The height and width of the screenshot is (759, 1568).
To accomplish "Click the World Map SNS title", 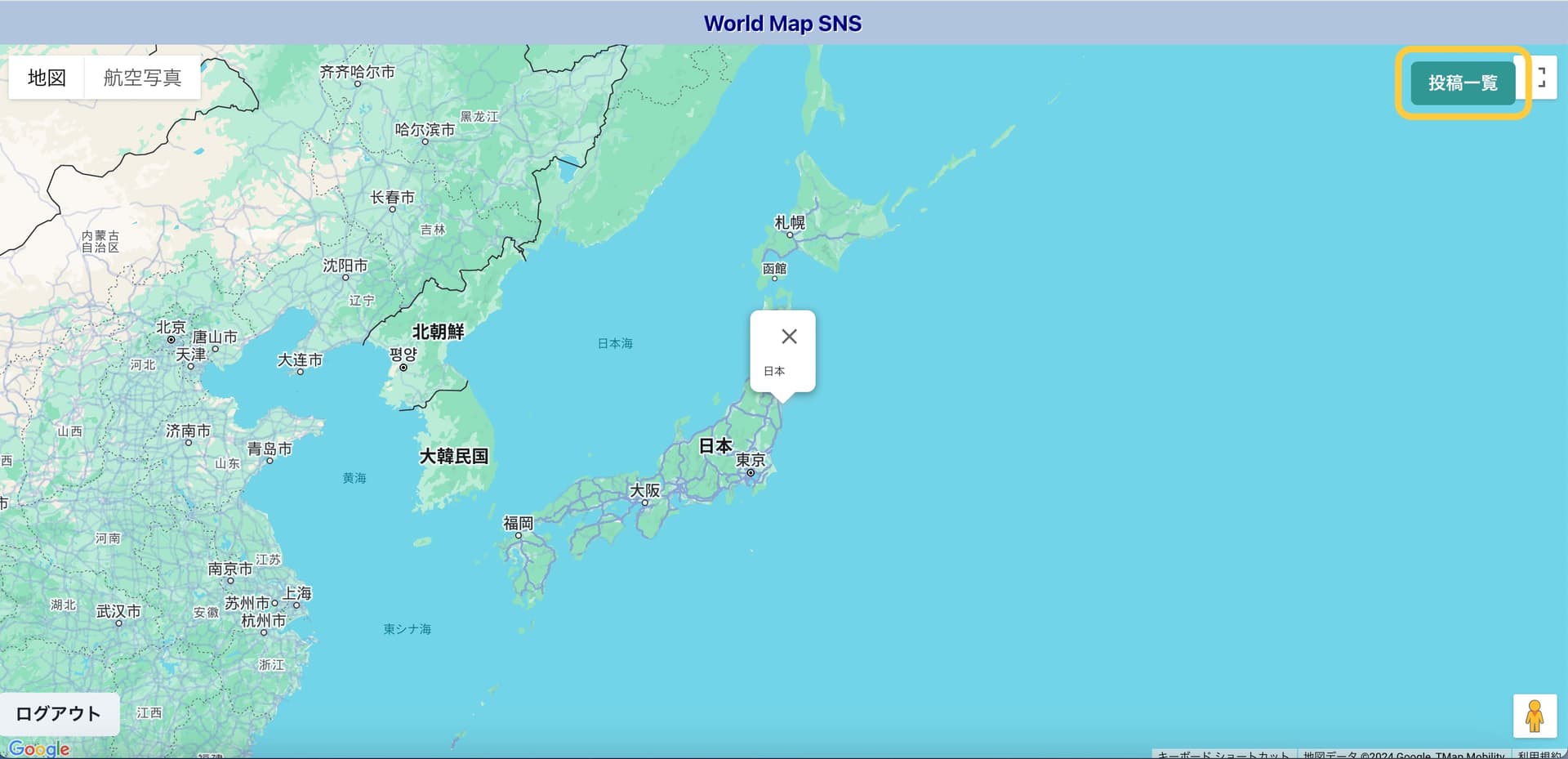I will [x=782, y=23].
